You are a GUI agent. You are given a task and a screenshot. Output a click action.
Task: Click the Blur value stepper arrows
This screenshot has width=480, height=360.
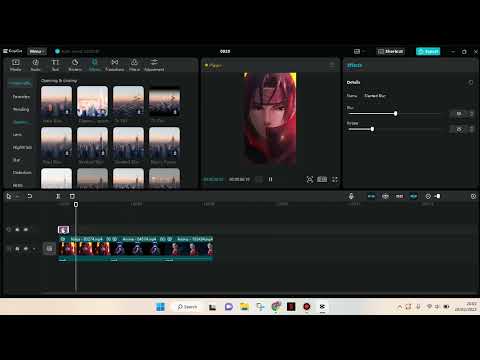tap(471, 114)
